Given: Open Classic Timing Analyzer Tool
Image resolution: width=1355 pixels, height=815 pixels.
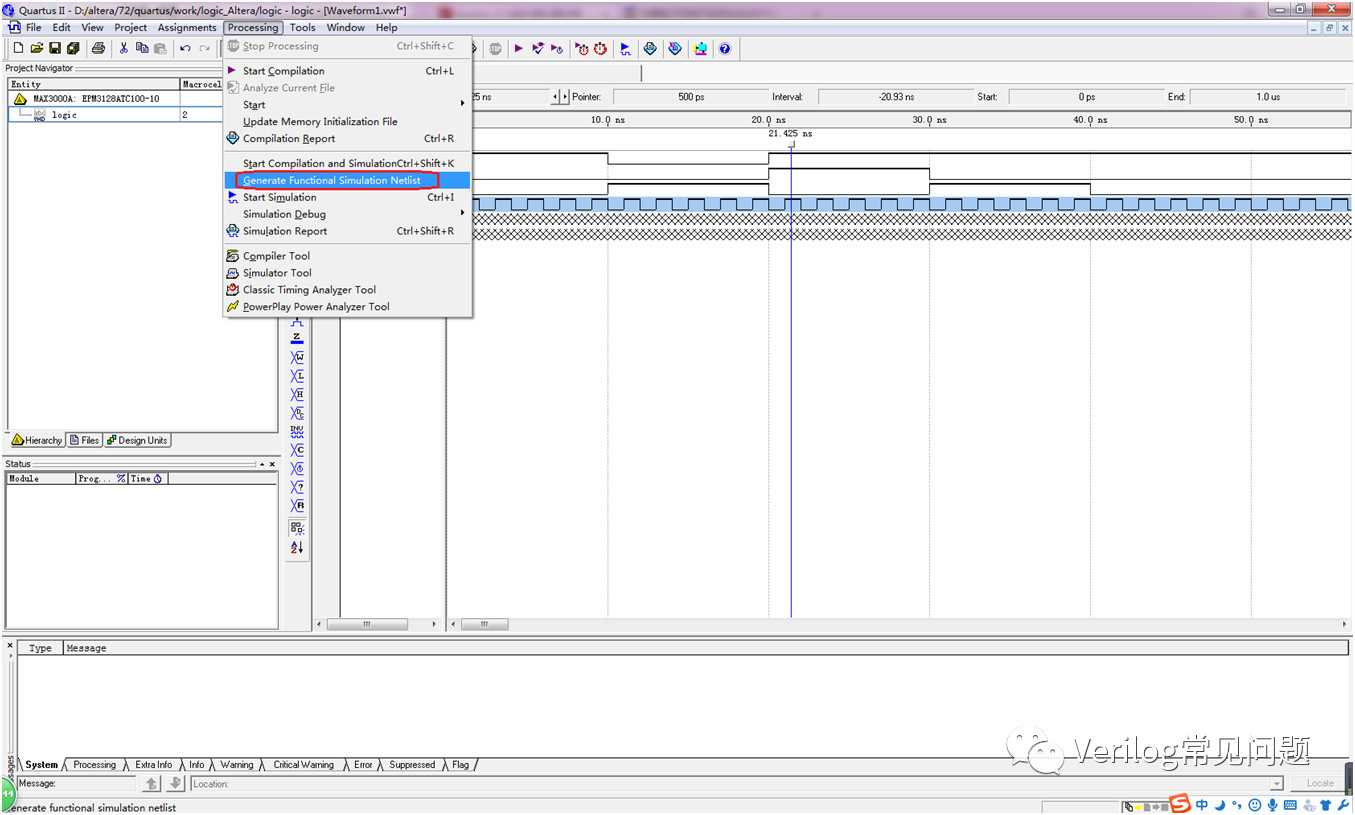Looking at the screenshot, I should coord(346,289).
